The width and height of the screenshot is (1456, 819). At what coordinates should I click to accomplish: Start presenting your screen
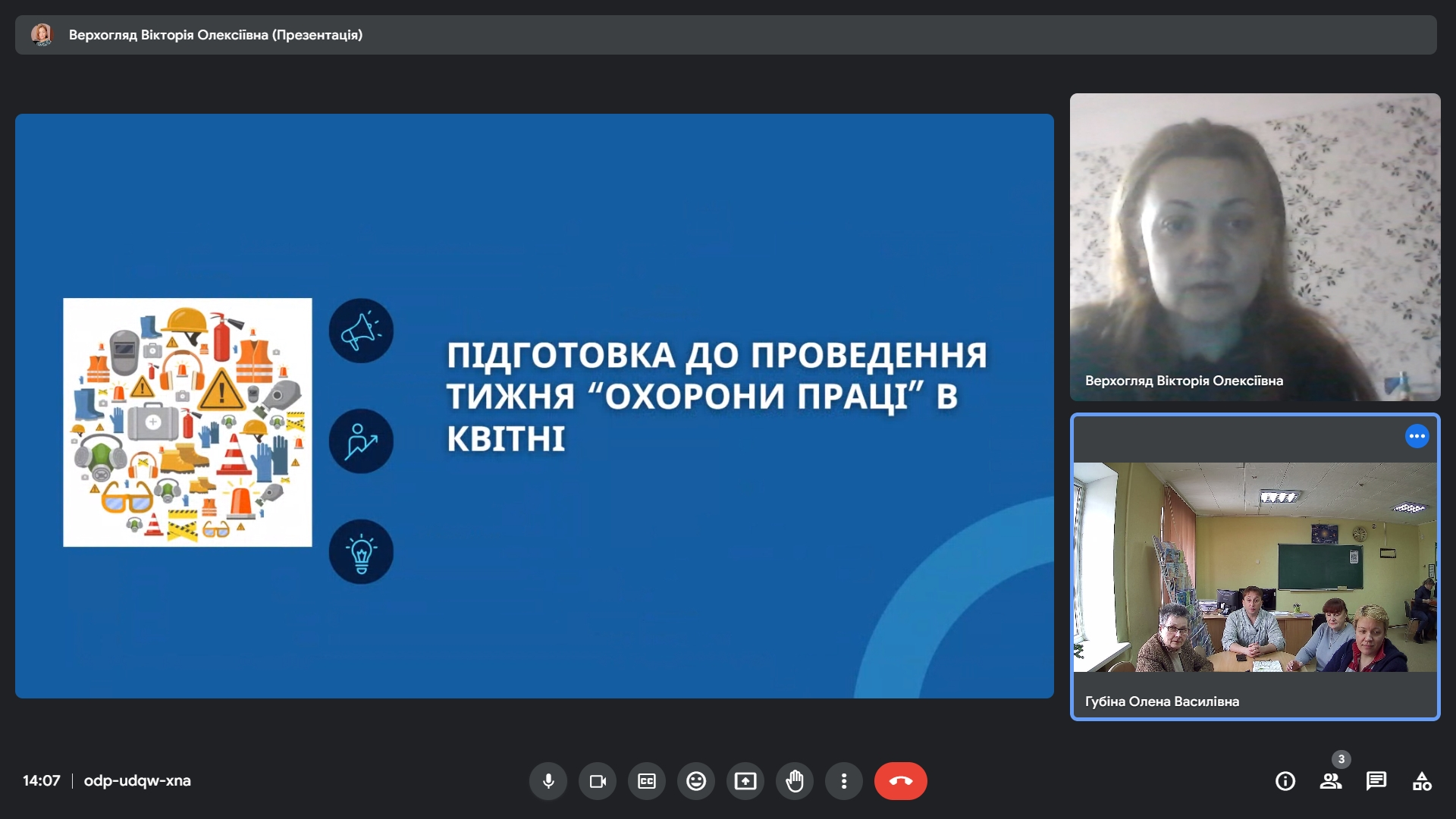pos(745,781)
